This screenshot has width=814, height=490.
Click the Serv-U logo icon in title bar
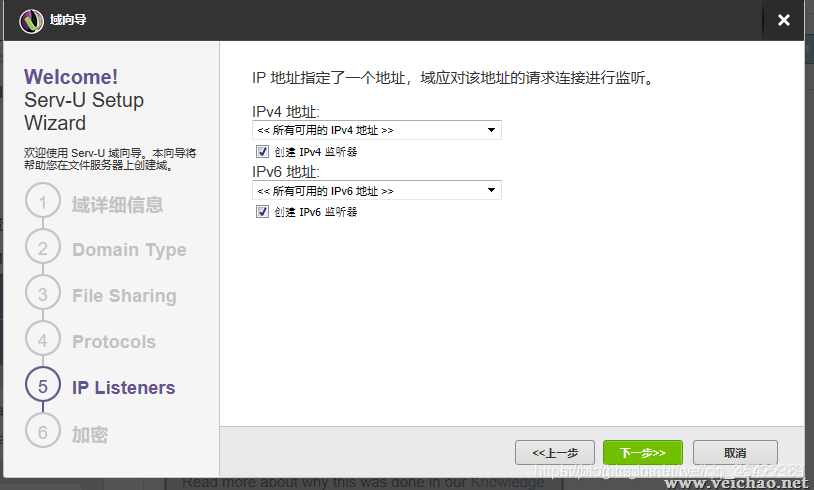tap(32, 21)
